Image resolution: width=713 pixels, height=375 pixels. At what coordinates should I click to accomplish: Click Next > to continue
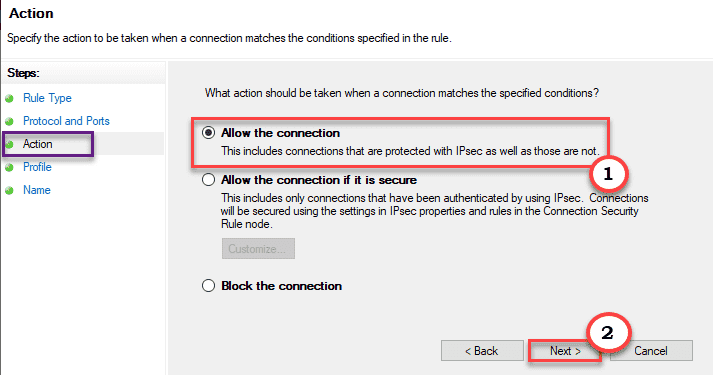tap(565, 351)
